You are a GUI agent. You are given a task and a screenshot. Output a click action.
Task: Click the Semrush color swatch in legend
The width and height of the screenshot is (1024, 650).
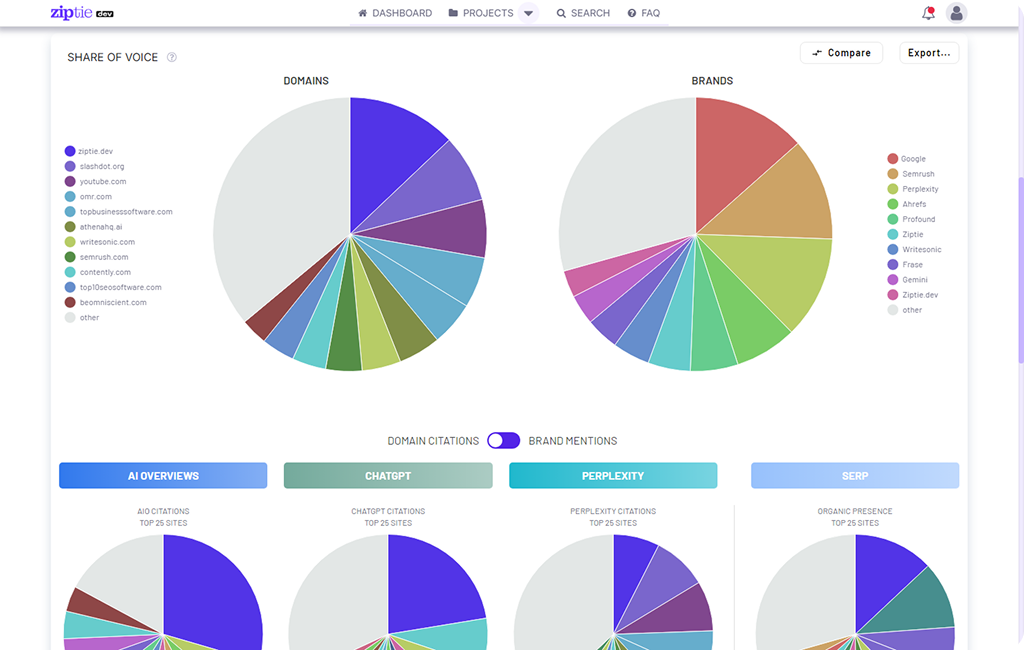point(893,174)
